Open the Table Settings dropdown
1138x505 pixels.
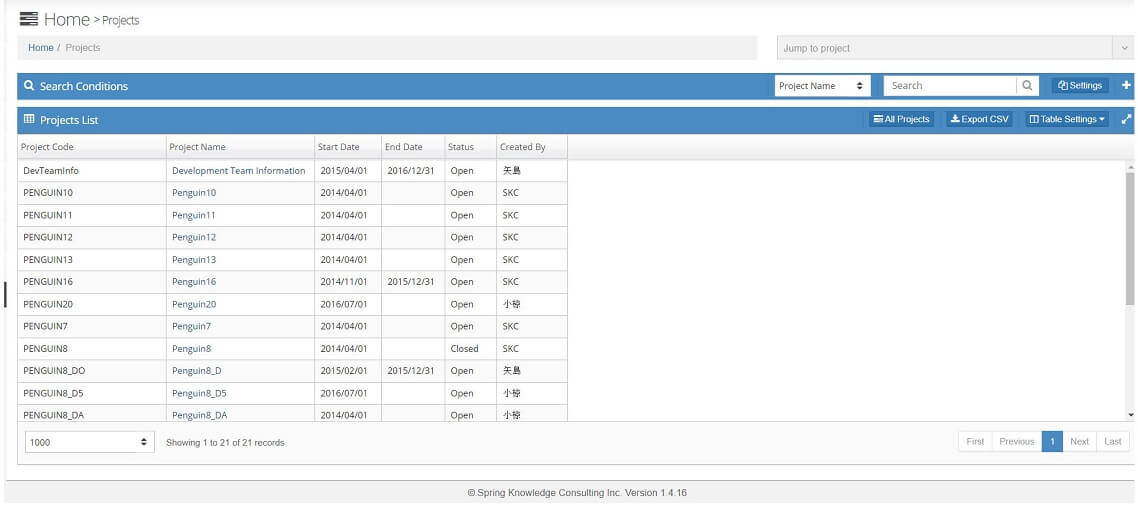coord(1066,119)
